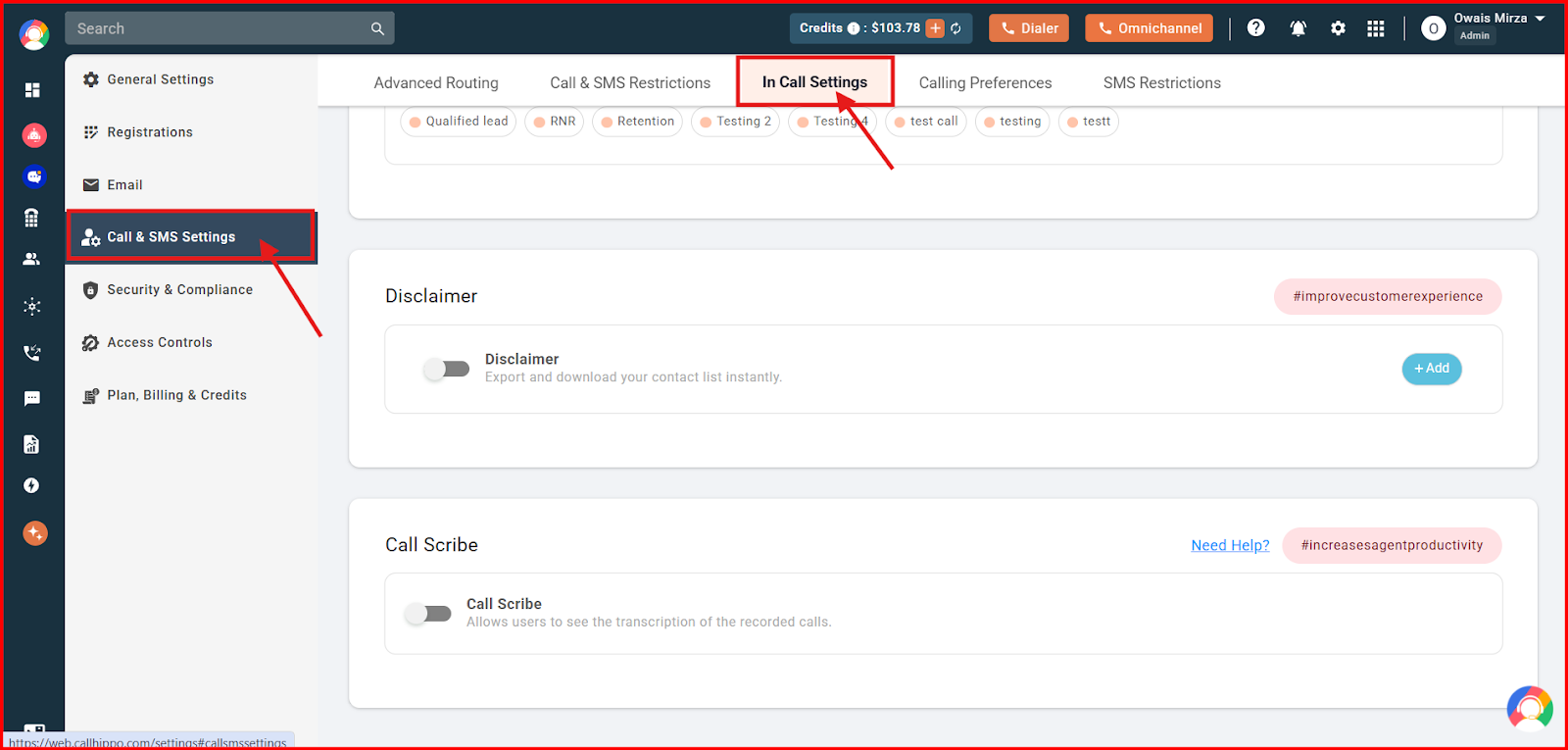Image resolution: width=1568 pixels, height=750 pixels.
Task: Click the Omnichannel button
Action: [1149, 28]
